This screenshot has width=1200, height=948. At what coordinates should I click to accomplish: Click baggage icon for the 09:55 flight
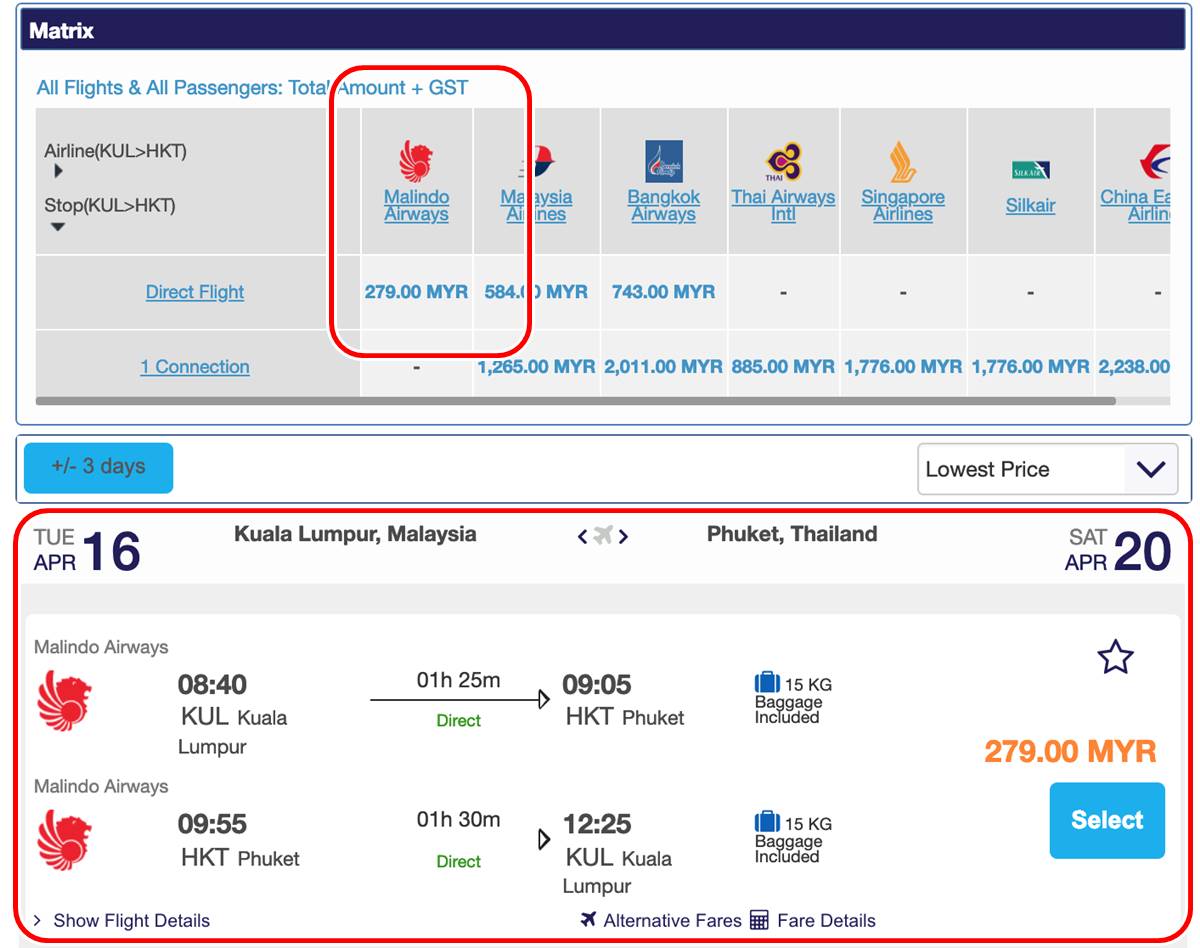767,822
